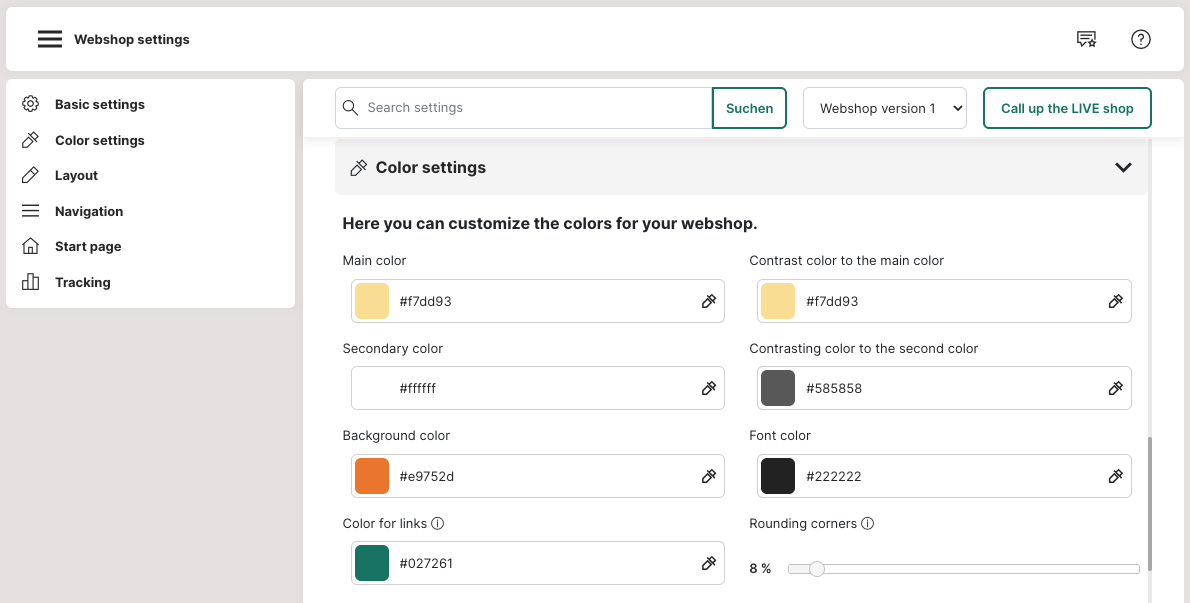
Task: Click the feedback chat icon
Action: click(x=1086, y=39)
